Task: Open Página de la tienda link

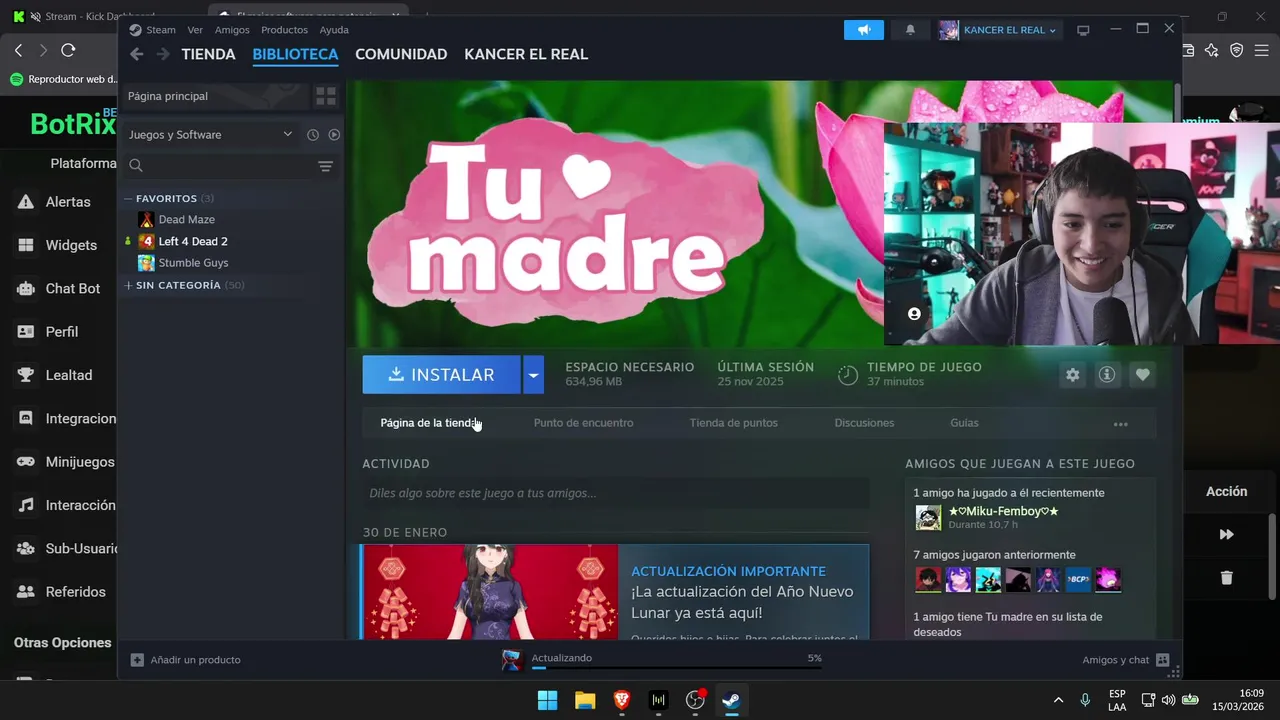Action: tap(429, 423)
